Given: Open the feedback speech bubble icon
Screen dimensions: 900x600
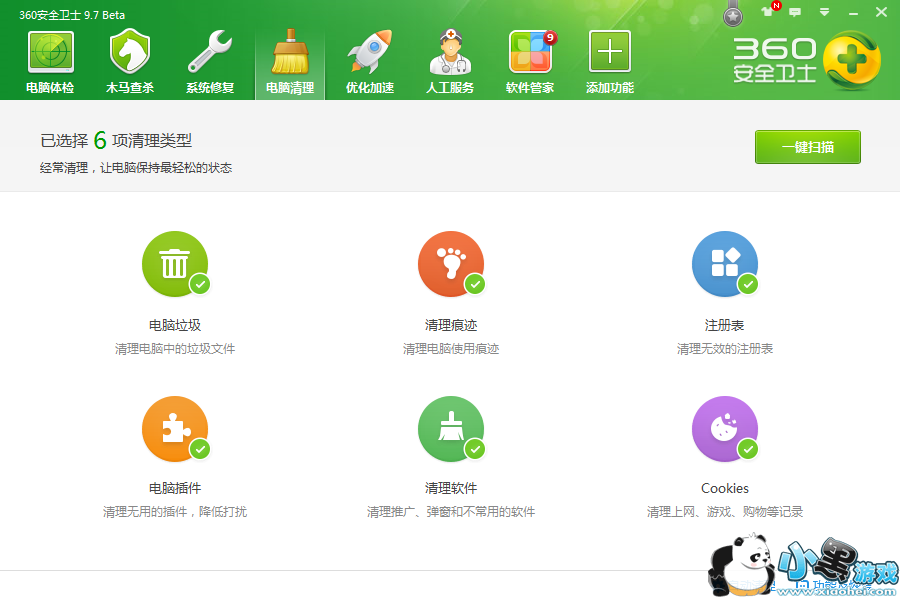Looking at the screenshot, I should 795,12.
